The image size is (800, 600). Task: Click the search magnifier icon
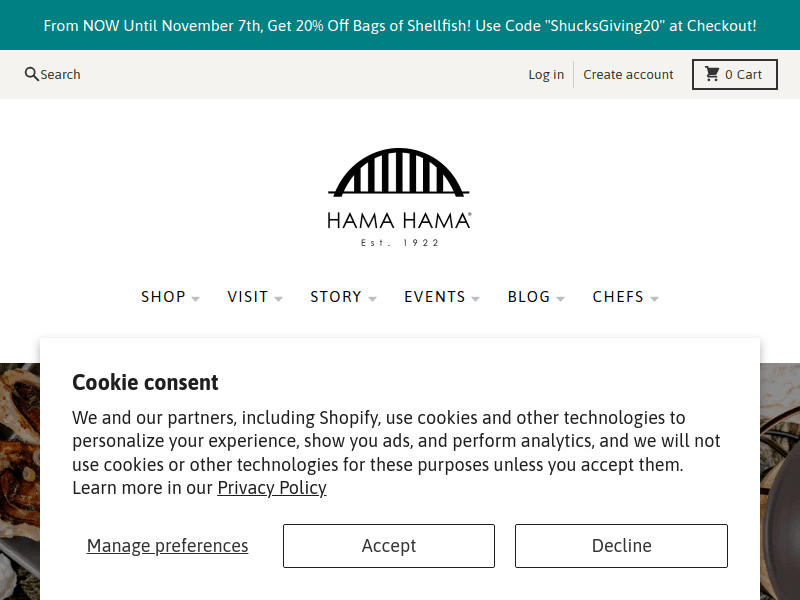[32, 74]
